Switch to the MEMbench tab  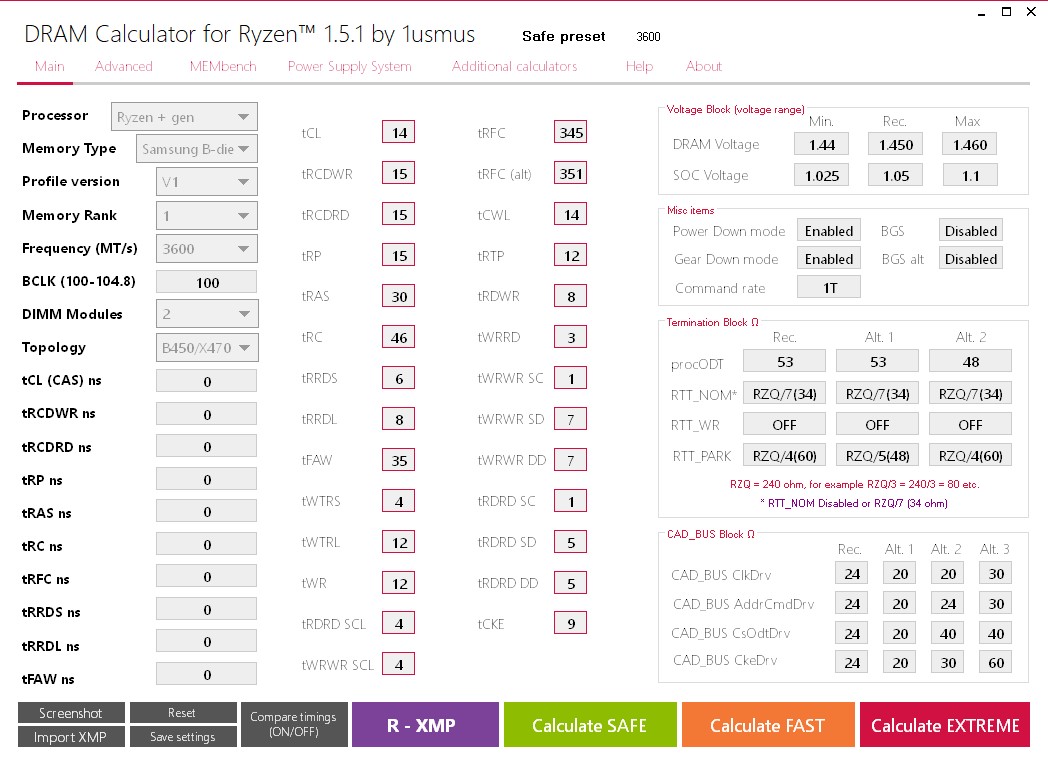point(223,66)
